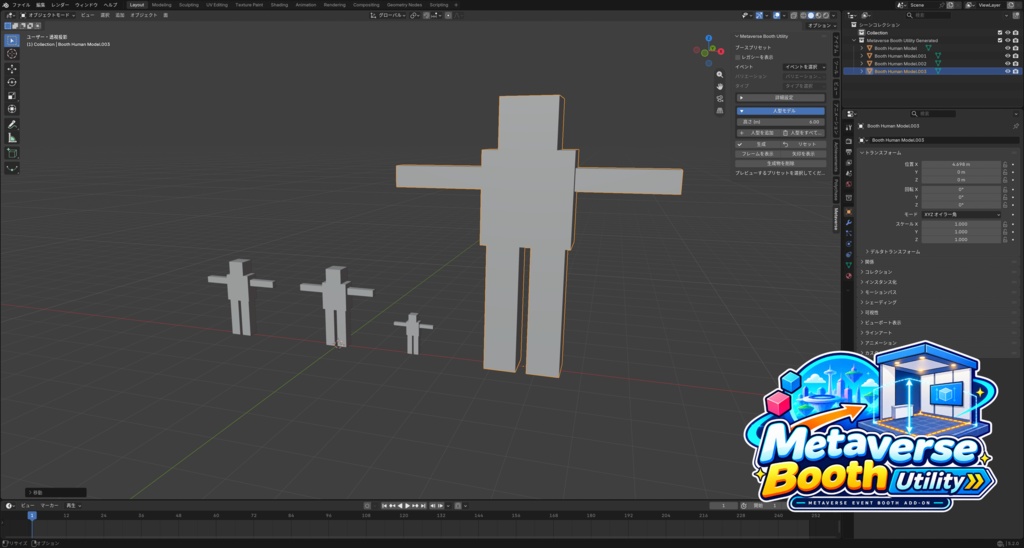The height and width of the screenshot is (548, 1024).
Task: Toggle lock on Location X field
Action: [1005, 165]
